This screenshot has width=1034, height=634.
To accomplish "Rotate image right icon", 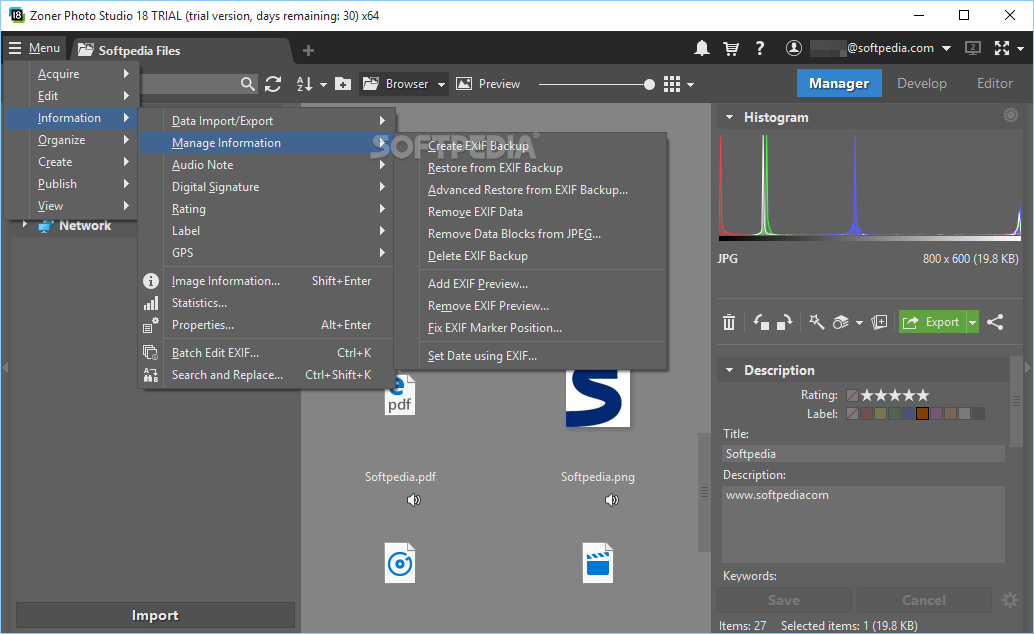I will click(x=784, y=322).
